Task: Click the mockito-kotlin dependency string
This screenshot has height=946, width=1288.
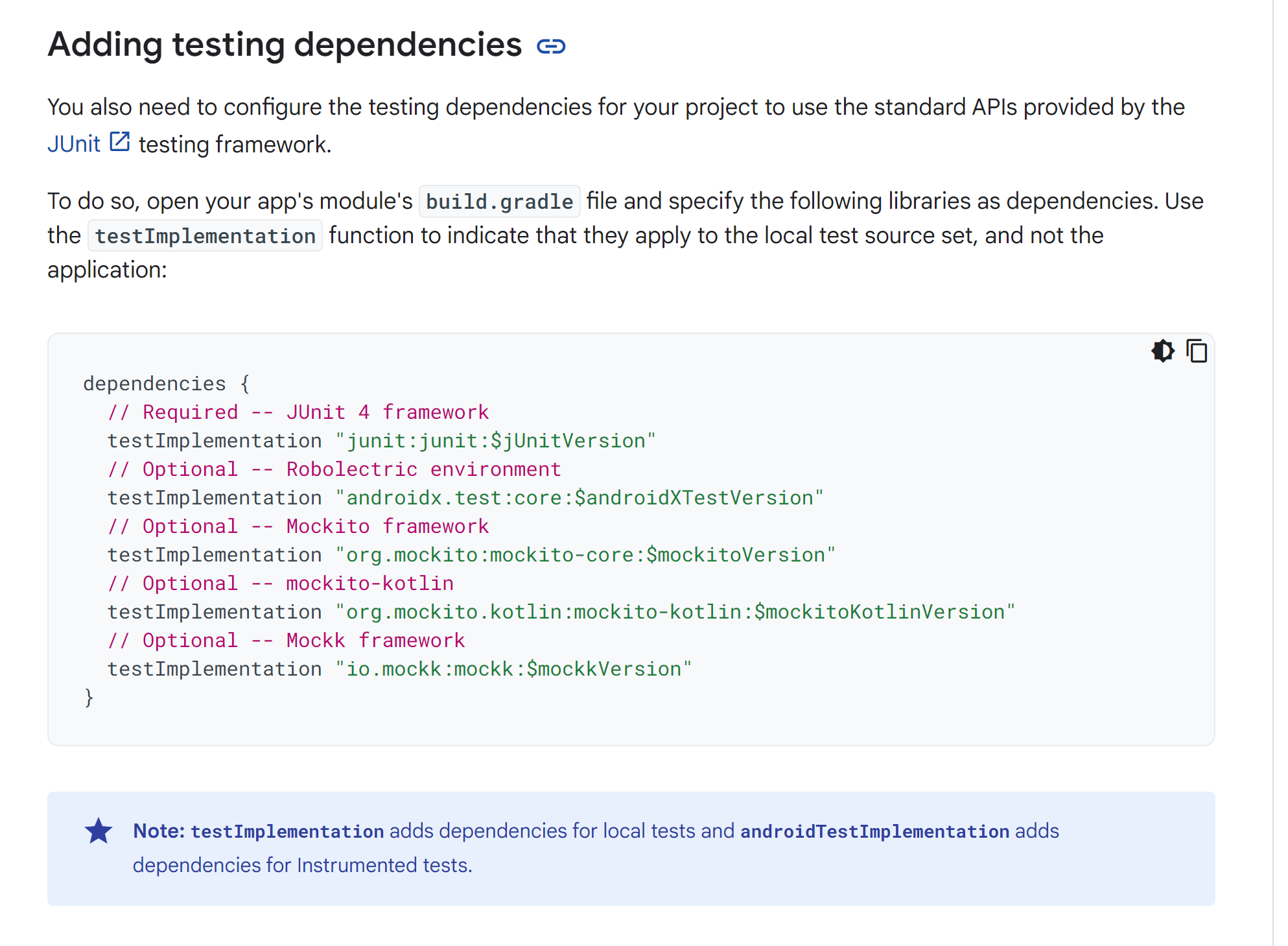Action: click(x=675, y=612)
